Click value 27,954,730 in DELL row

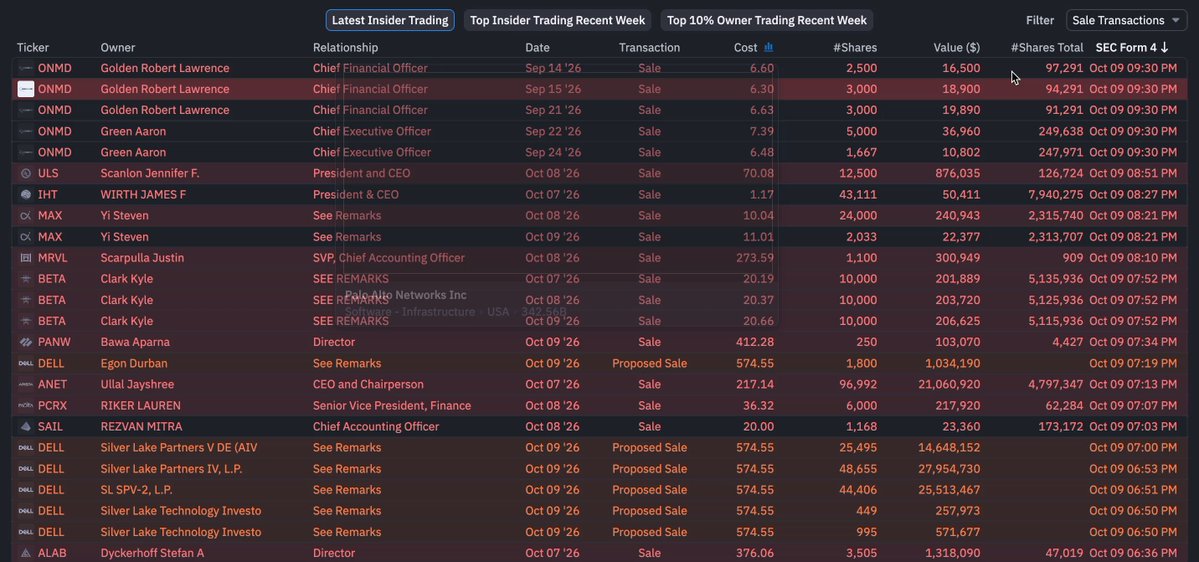(949, 469)
